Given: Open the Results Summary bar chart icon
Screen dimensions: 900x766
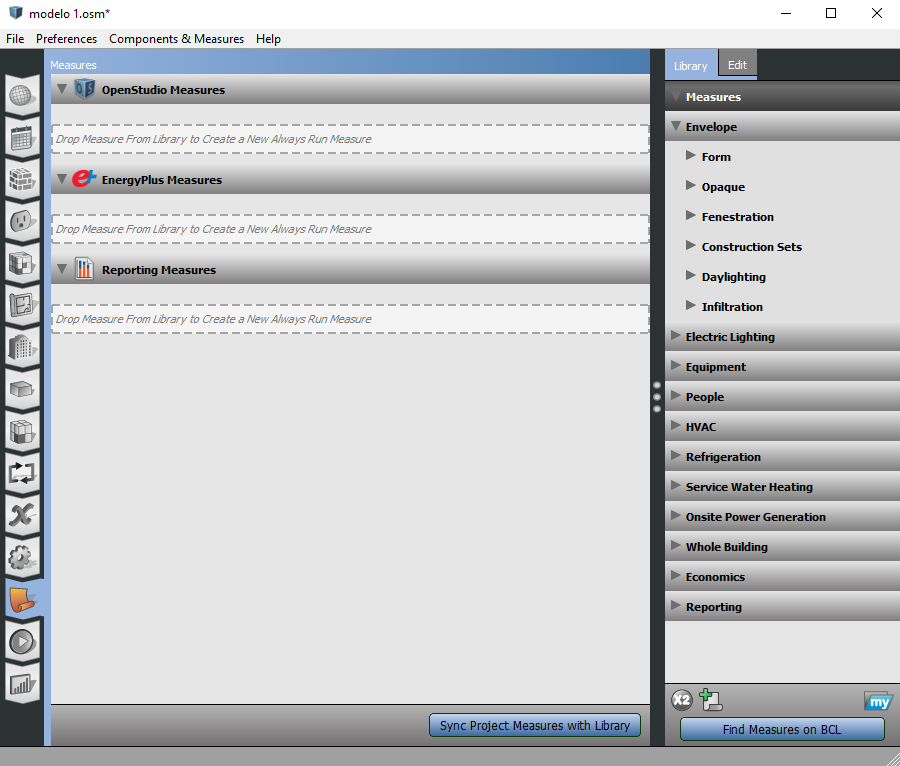Looking at the screenshot, I should 22,684.
